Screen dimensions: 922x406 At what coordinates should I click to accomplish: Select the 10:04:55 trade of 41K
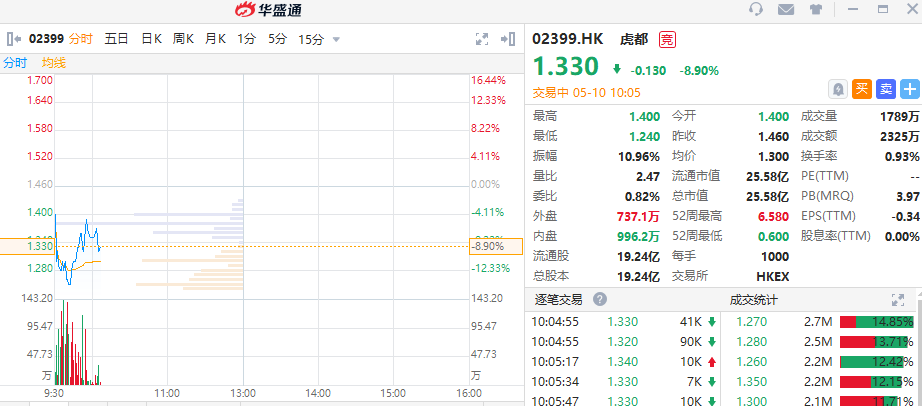pos(623,322)
